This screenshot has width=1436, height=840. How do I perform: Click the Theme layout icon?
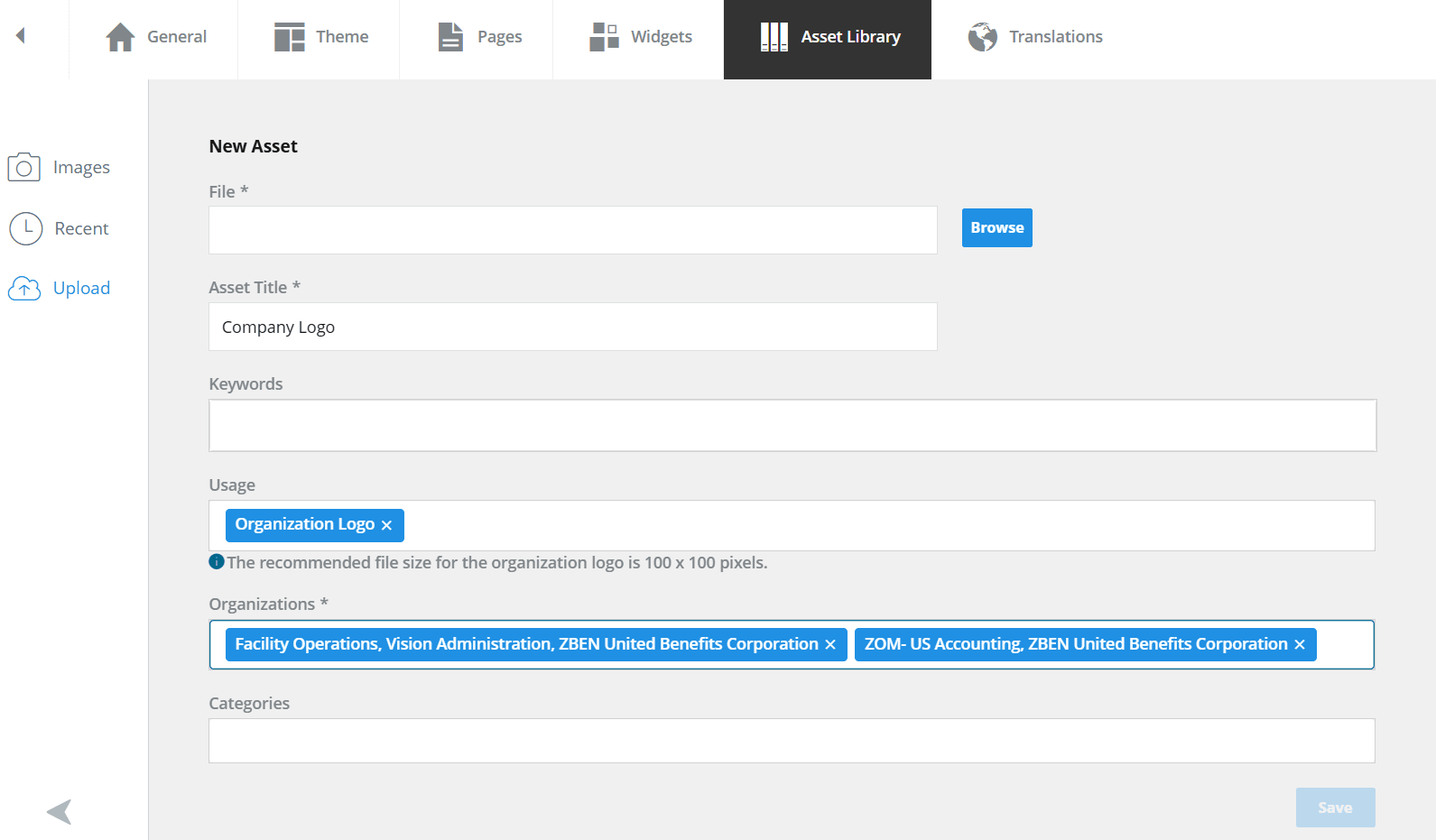tap(289, 37)
